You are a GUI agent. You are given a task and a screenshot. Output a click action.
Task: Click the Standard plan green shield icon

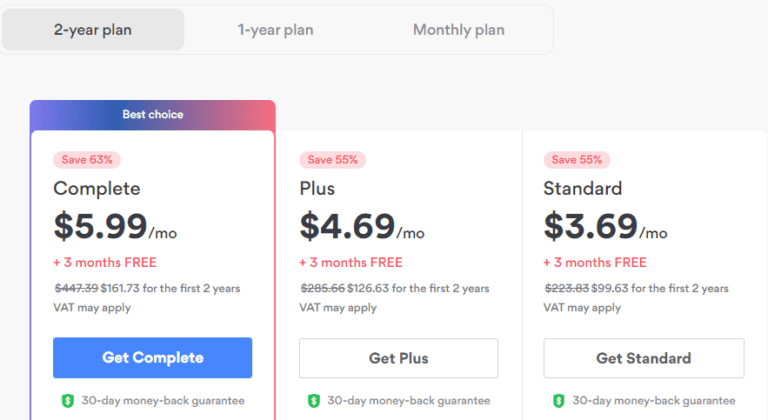coord(557,400)
